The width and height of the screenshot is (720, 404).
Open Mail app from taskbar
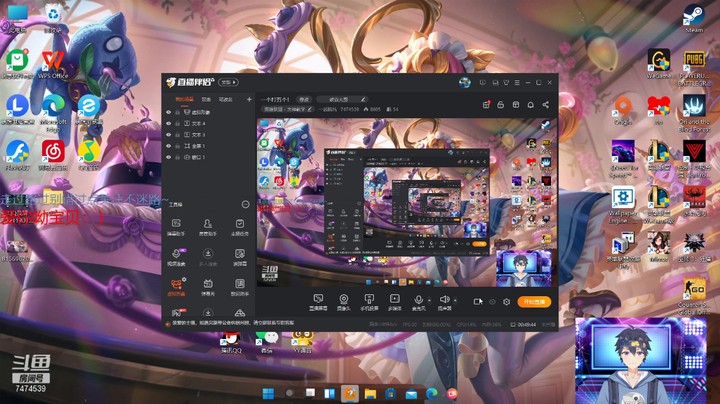click(411, 393)
